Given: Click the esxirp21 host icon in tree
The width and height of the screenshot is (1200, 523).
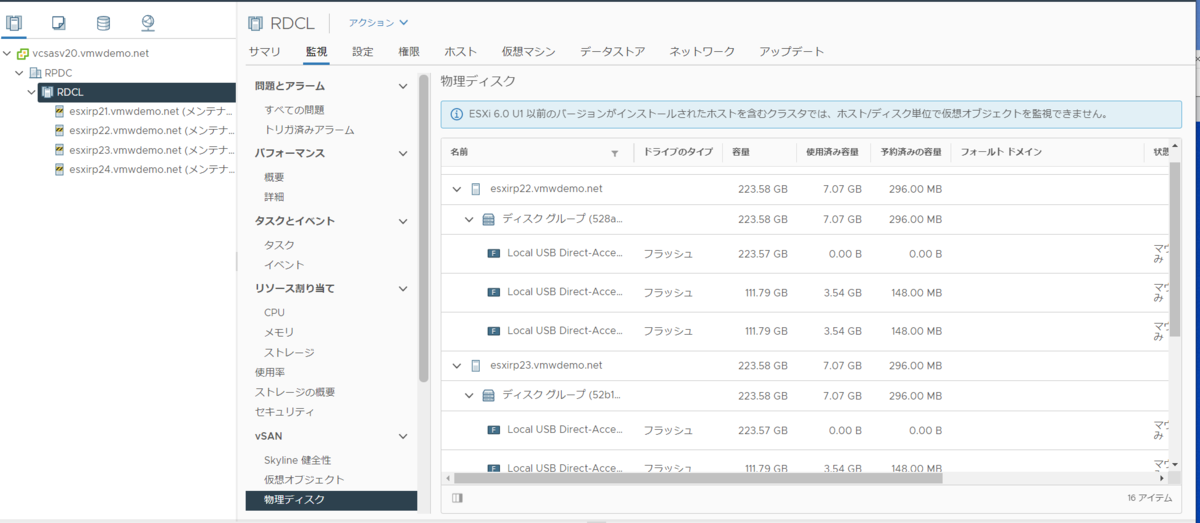Looking at the screenshot, I should 60,111.
